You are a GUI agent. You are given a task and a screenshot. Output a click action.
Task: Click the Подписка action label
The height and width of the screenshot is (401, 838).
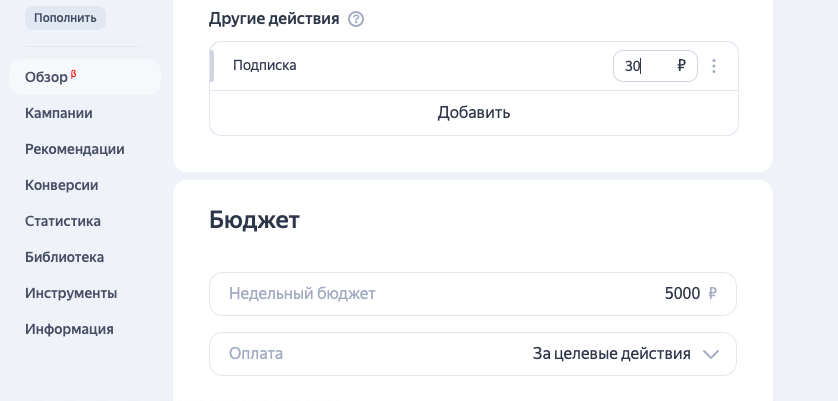point(265,66)
